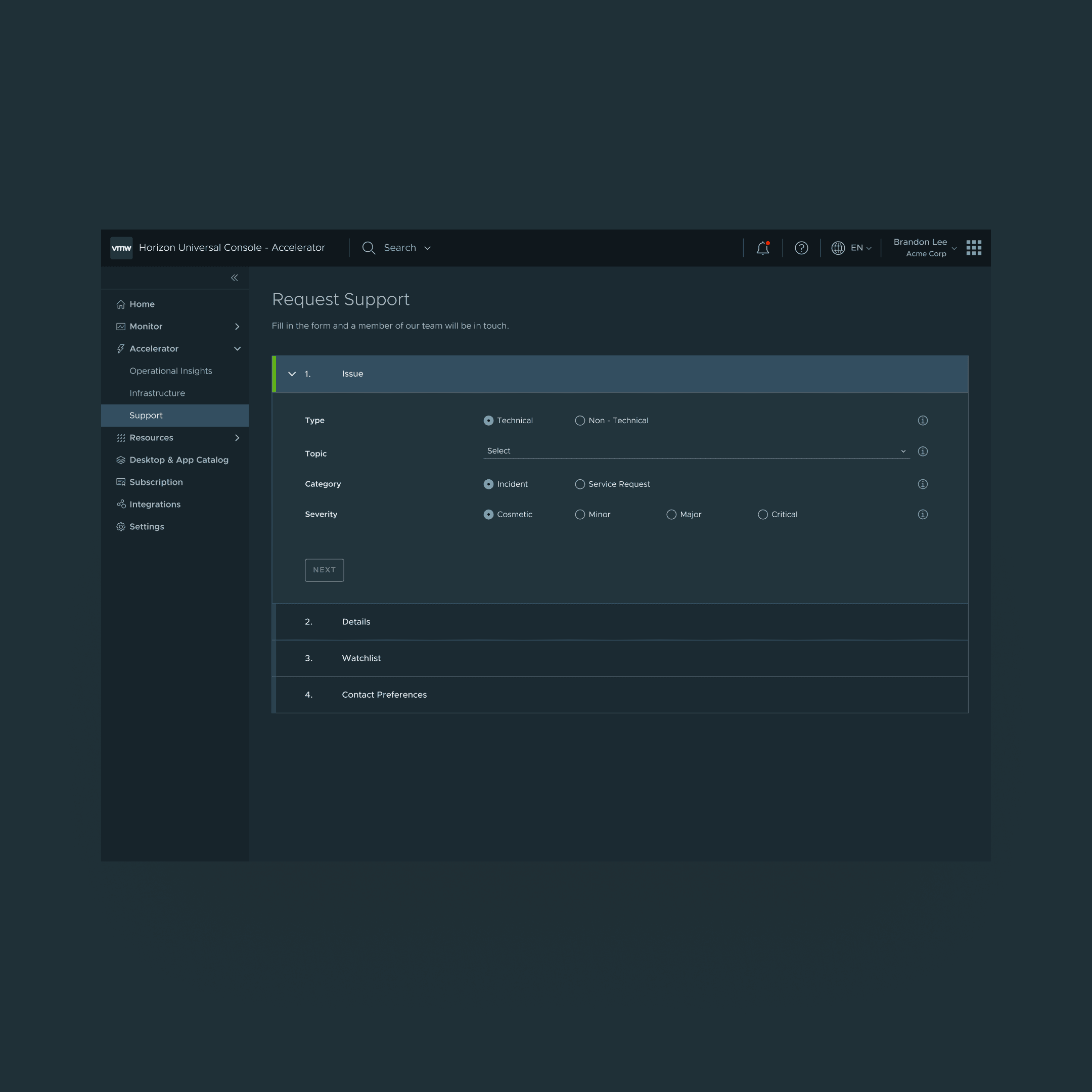Collapse the Issue section chevron

click(292, 374)
